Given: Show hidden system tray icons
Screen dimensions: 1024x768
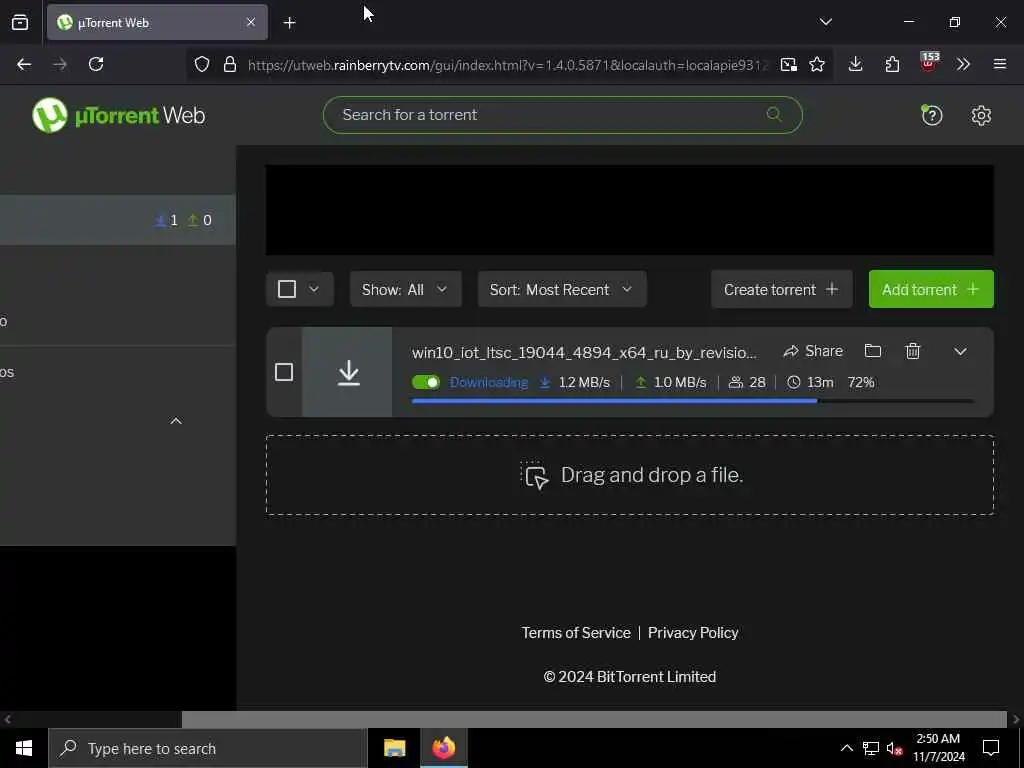Looking at the screenshot, I should (846, 748).
